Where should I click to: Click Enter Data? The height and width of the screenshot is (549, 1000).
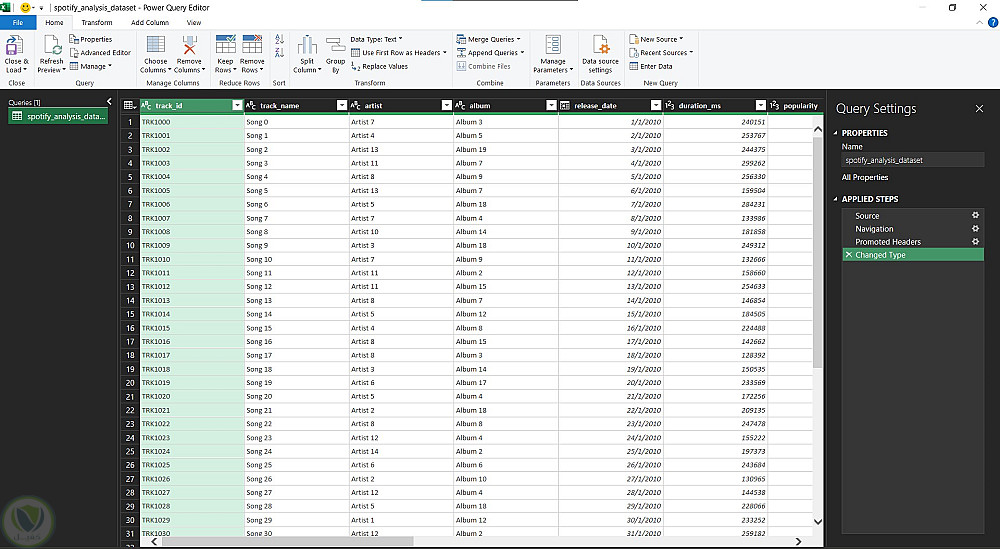click(651, 66)
